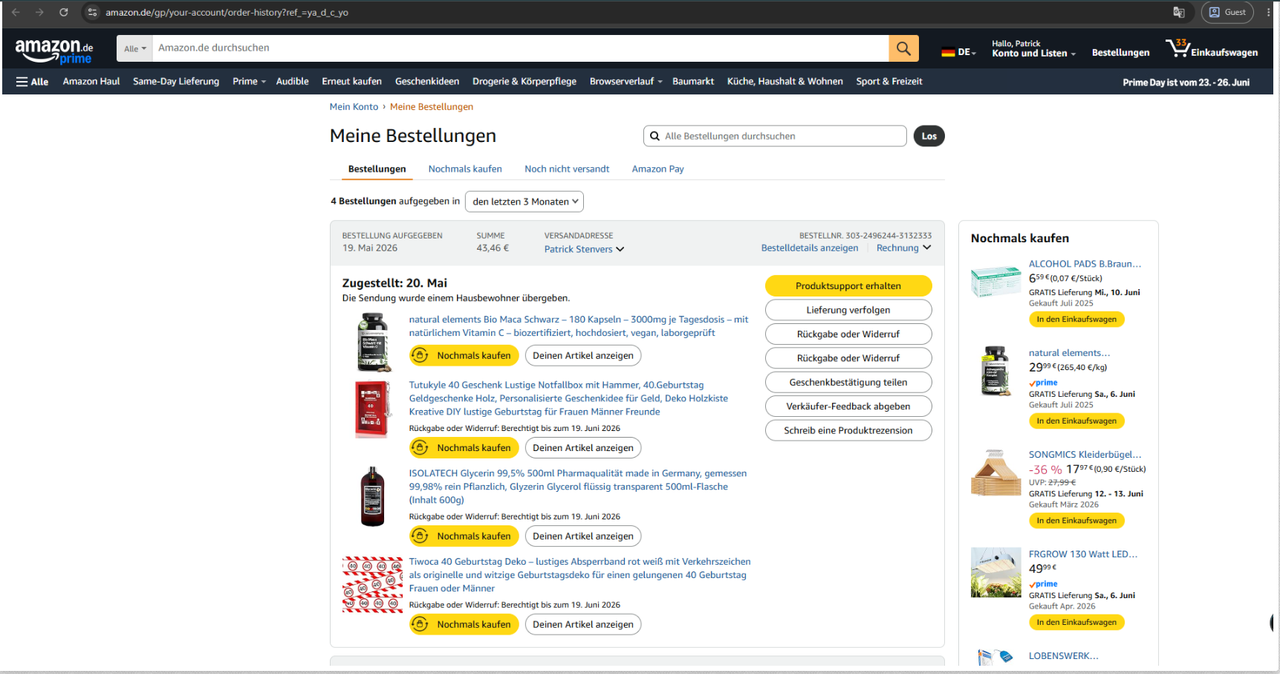Open the Guest profile button
1280x674 pixels.
[x=1227, y=12]
